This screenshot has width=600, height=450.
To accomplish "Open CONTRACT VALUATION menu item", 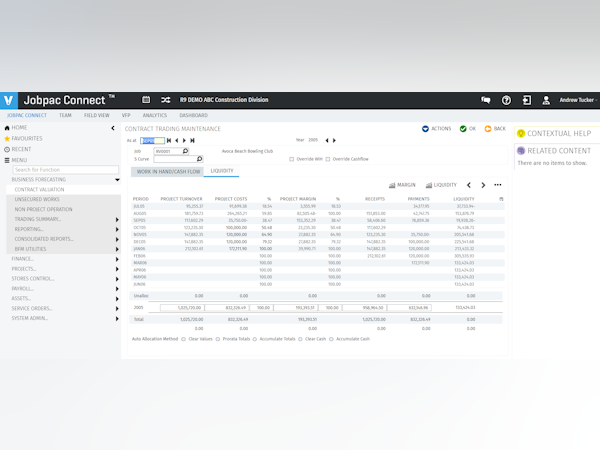I will click(64, 190).
